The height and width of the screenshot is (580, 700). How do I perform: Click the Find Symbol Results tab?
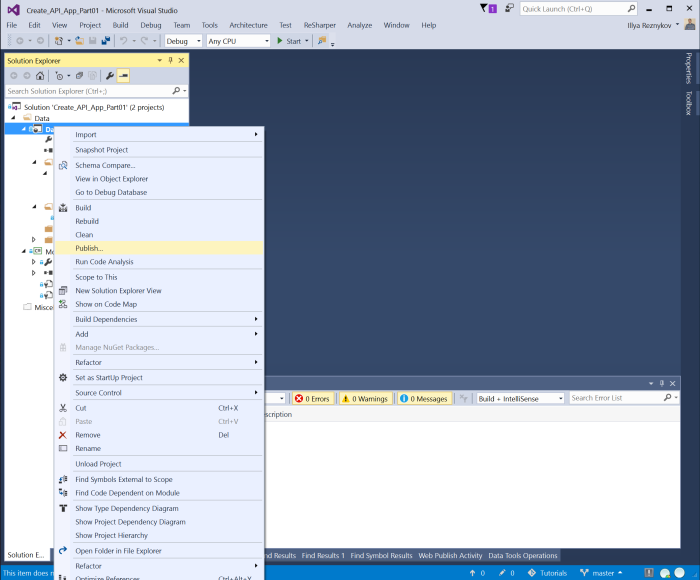point(381,555)
